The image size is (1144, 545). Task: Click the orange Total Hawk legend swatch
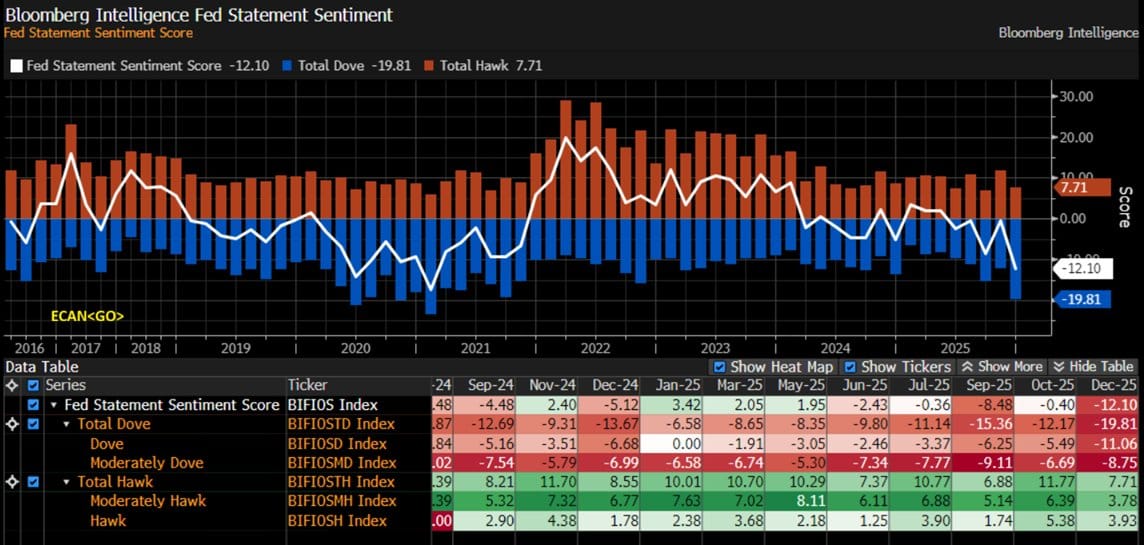(429, 66)
